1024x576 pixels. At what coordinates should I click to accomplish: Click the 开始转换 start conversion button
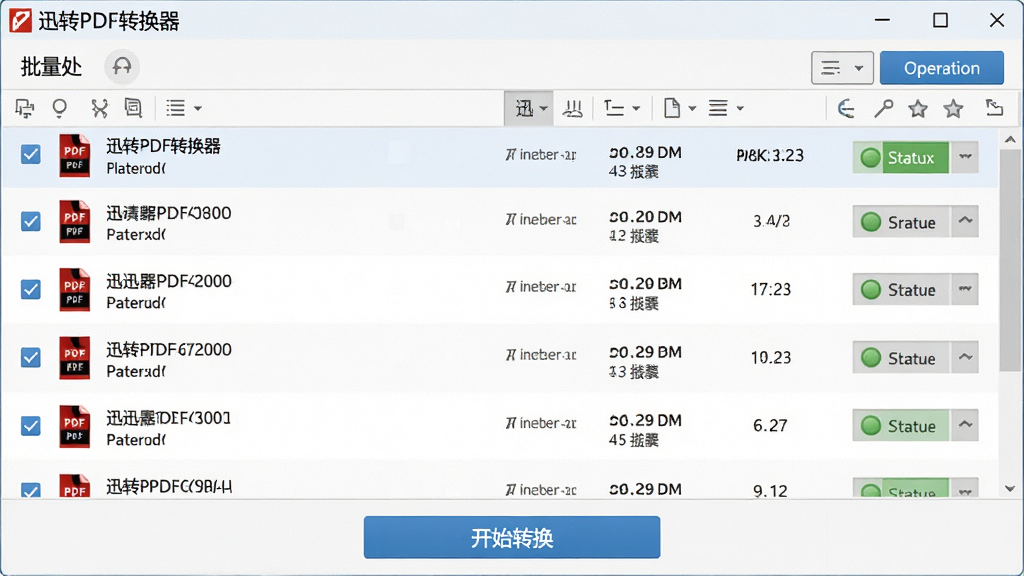(x=512, y=537)
